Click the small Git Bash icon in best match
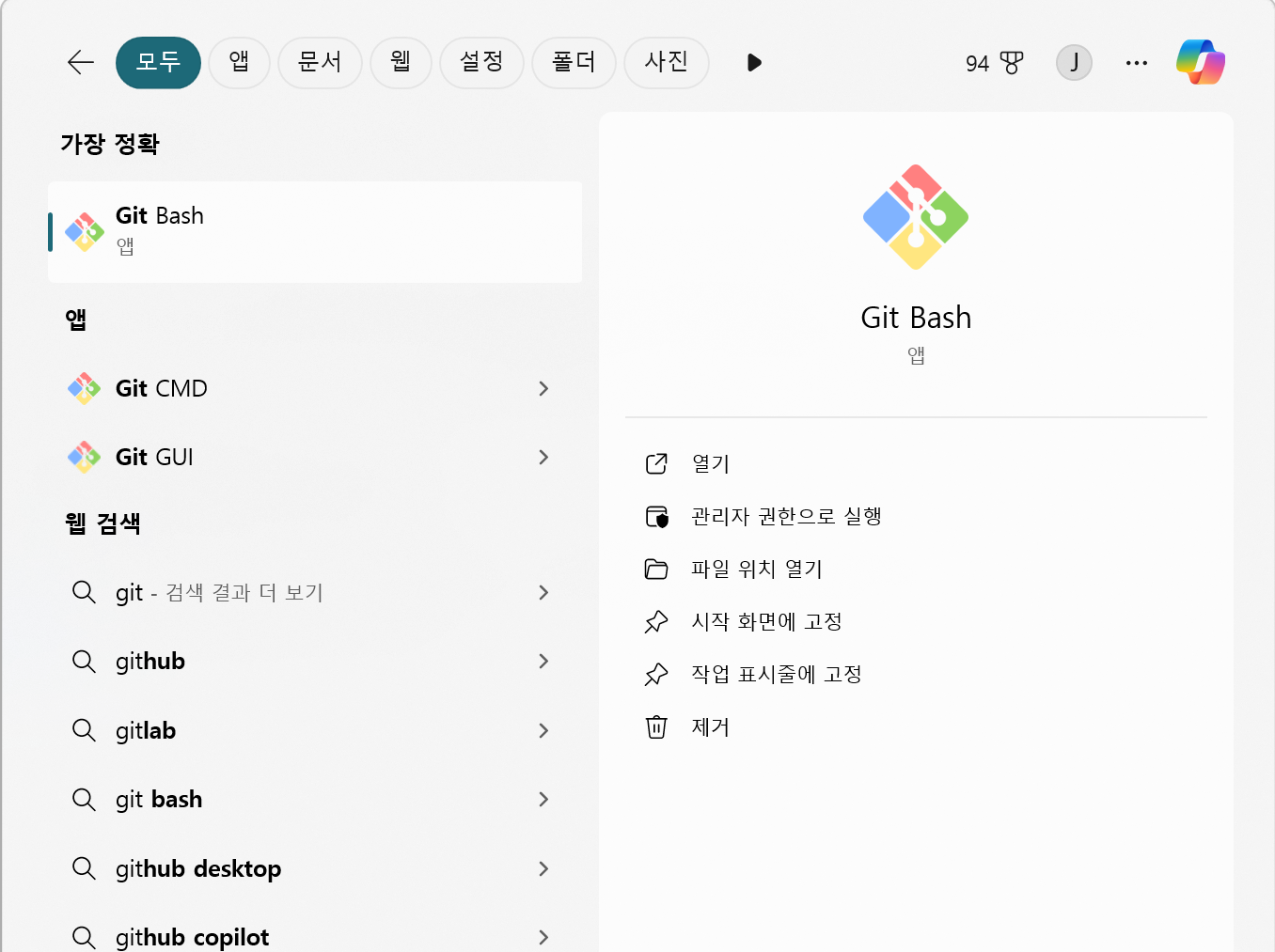 (x=85, y=232)
